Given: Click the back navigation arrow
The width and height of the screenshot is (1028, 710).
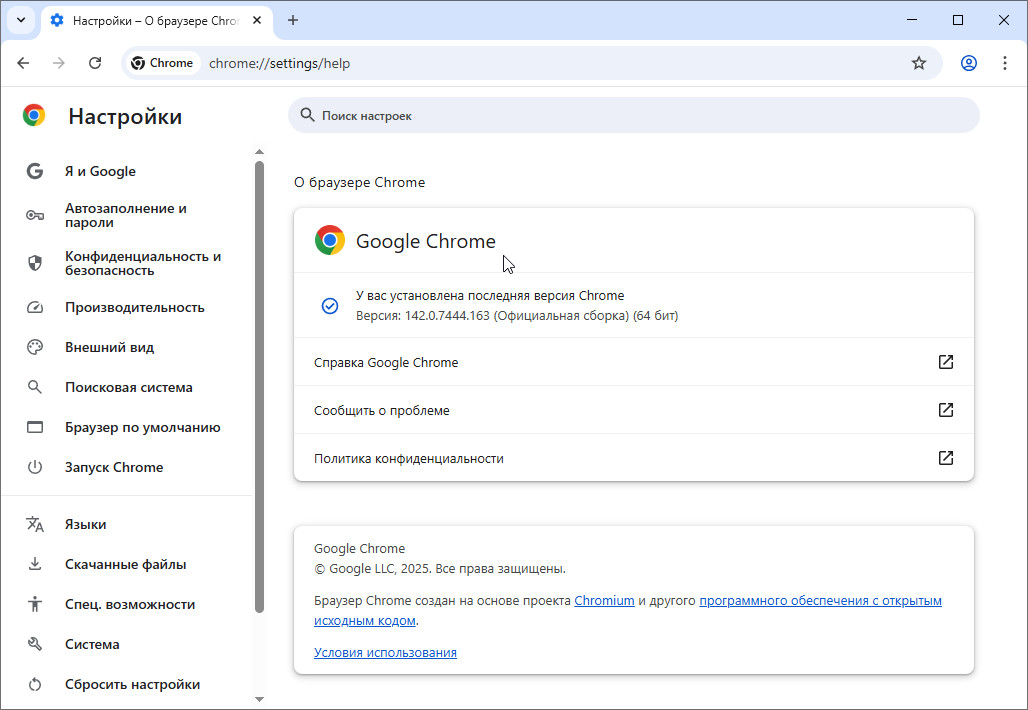Looking at the screenshot, I should (x=24, y=63).
